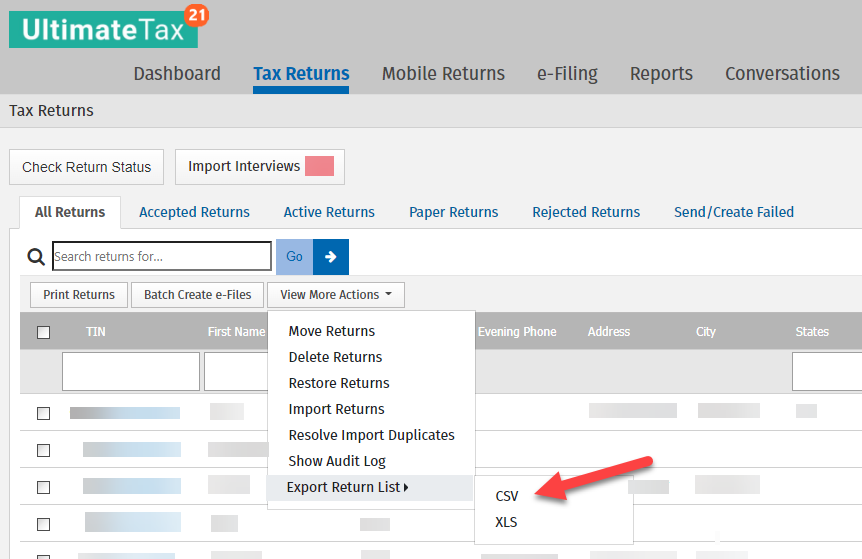Click Check Return Status button
The image size is (862, 559).
coord(86,167)
